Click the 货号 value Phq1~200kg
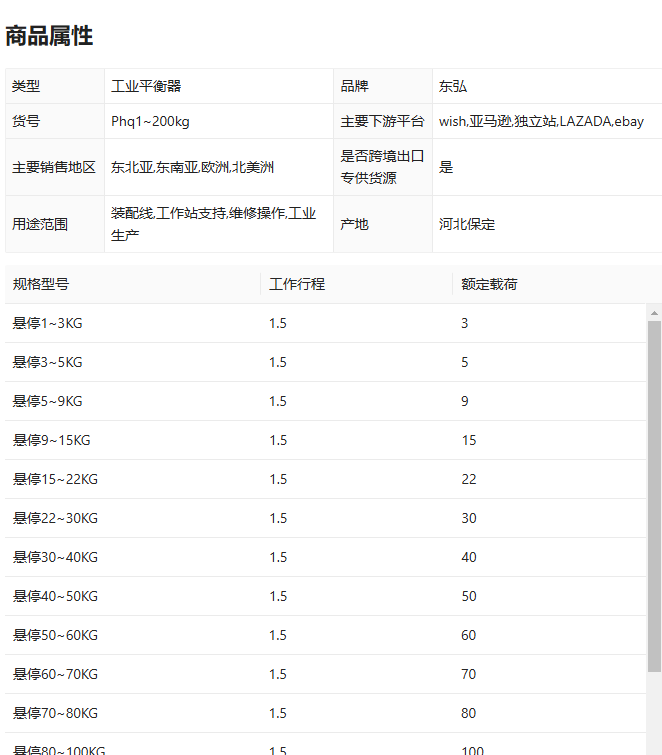662x755 pixels. pyautogui.click(x=150, y=121)
